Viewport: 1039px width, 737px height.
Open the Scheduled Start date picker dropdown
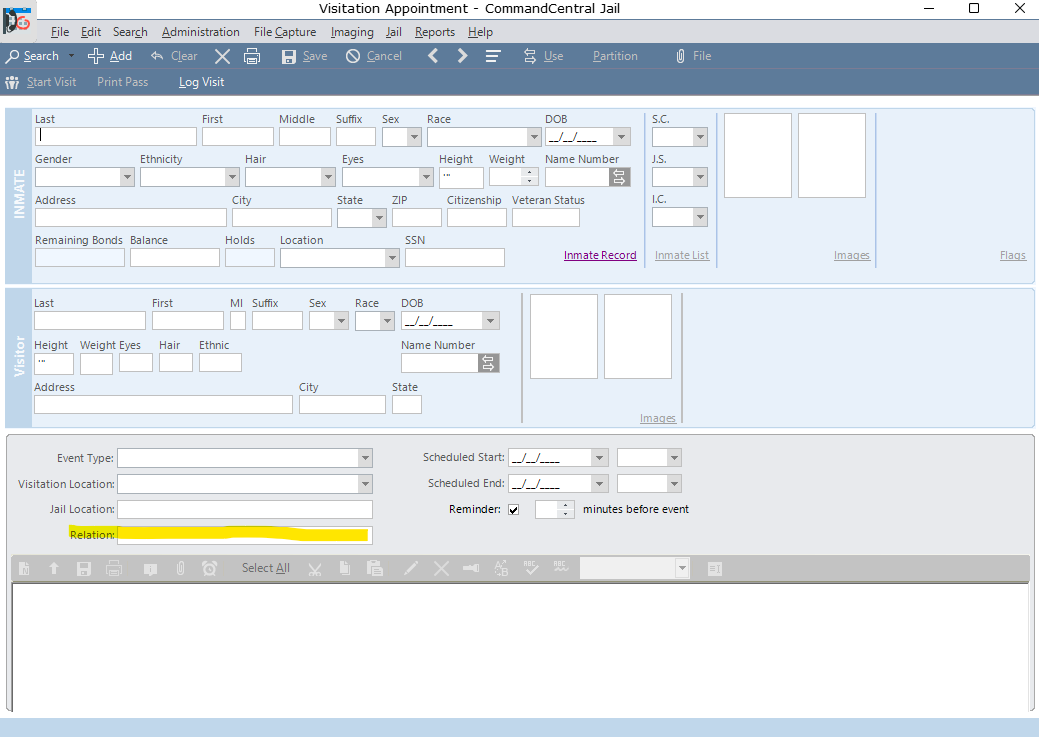click(x=599, y=458)
